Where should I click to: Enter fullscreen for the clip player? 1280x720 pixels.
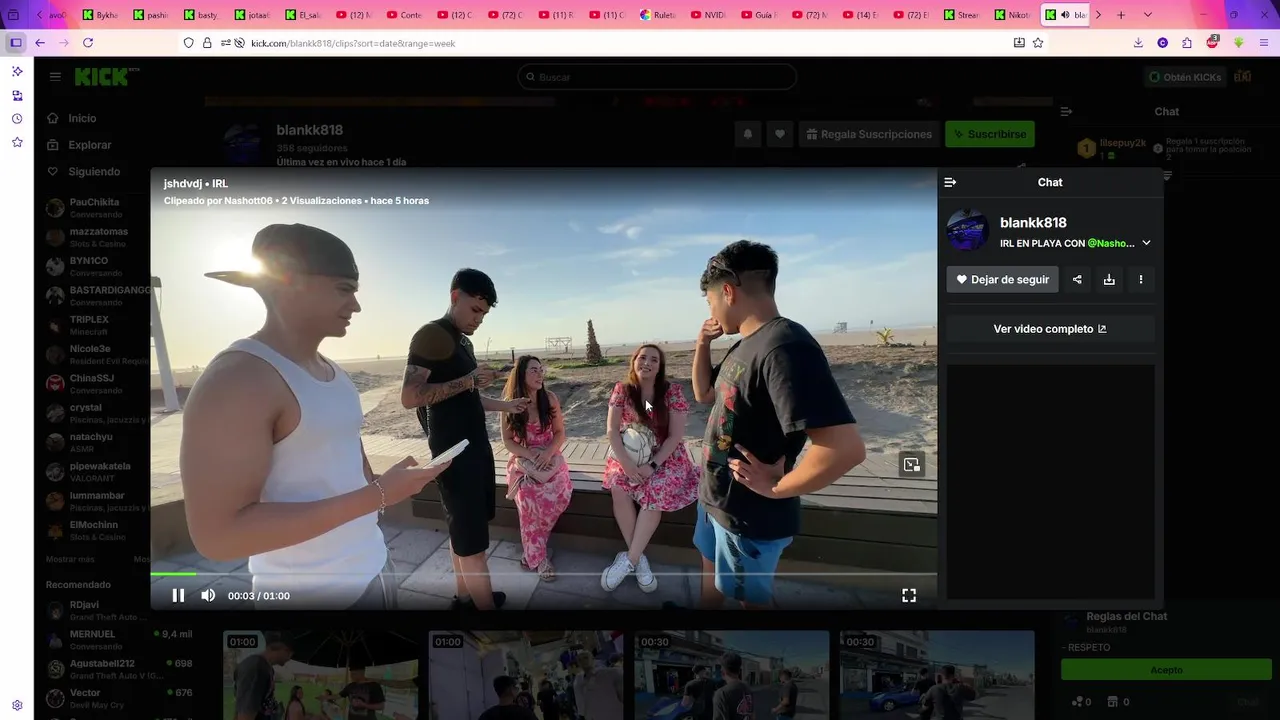[x=909, y=596]
